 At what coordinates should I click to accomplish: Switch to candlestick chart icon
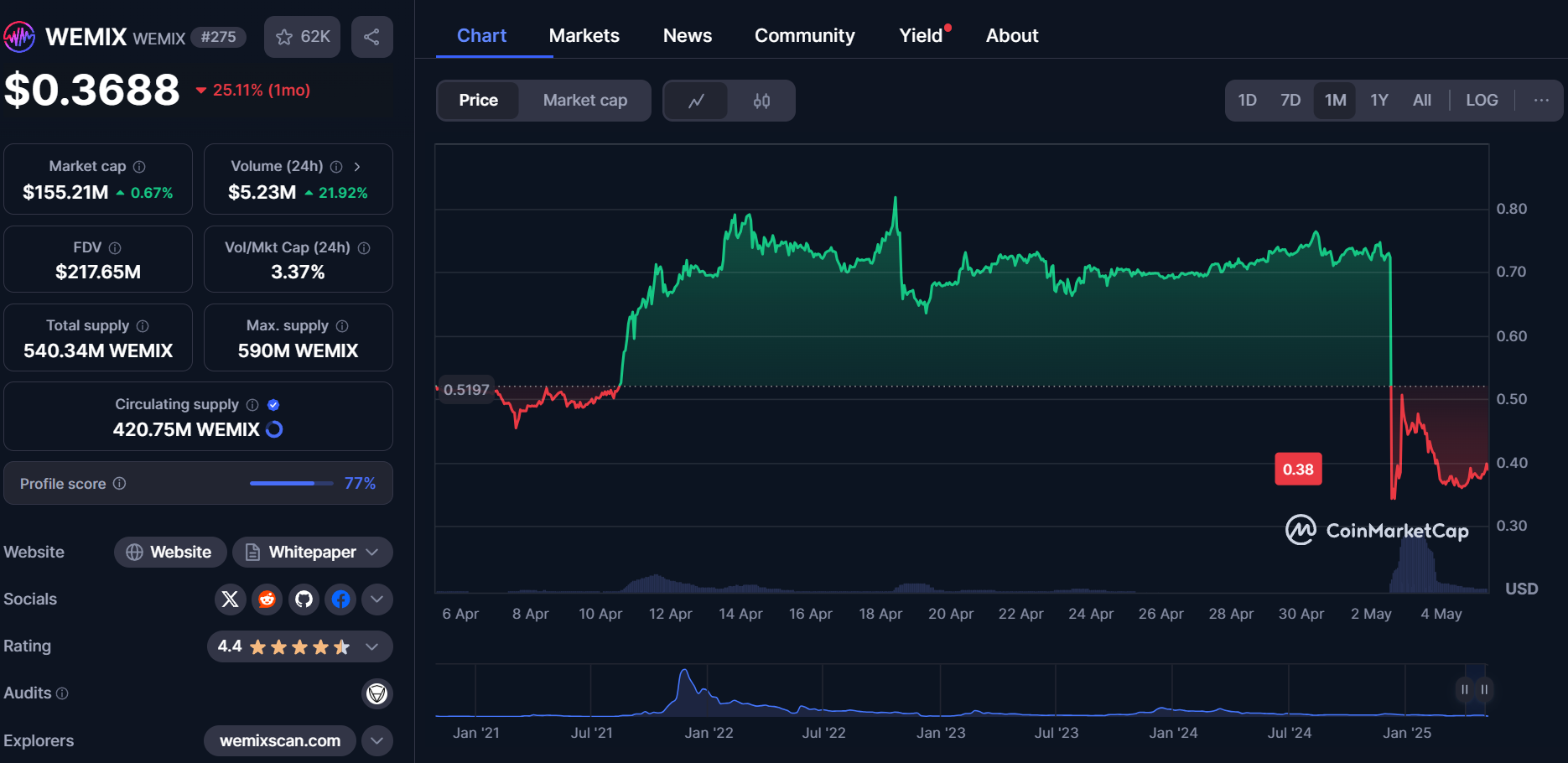pos(761,101)
